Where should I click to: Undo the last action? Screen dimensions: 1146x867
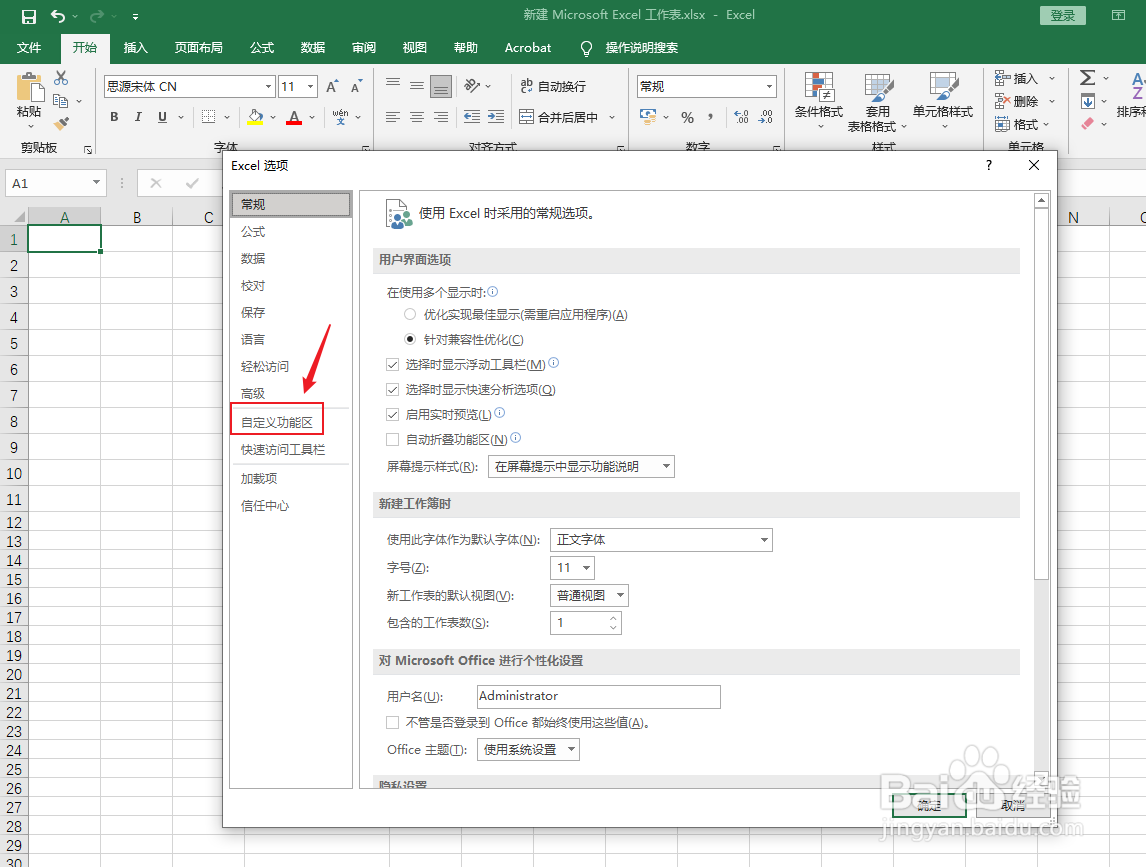58,15
